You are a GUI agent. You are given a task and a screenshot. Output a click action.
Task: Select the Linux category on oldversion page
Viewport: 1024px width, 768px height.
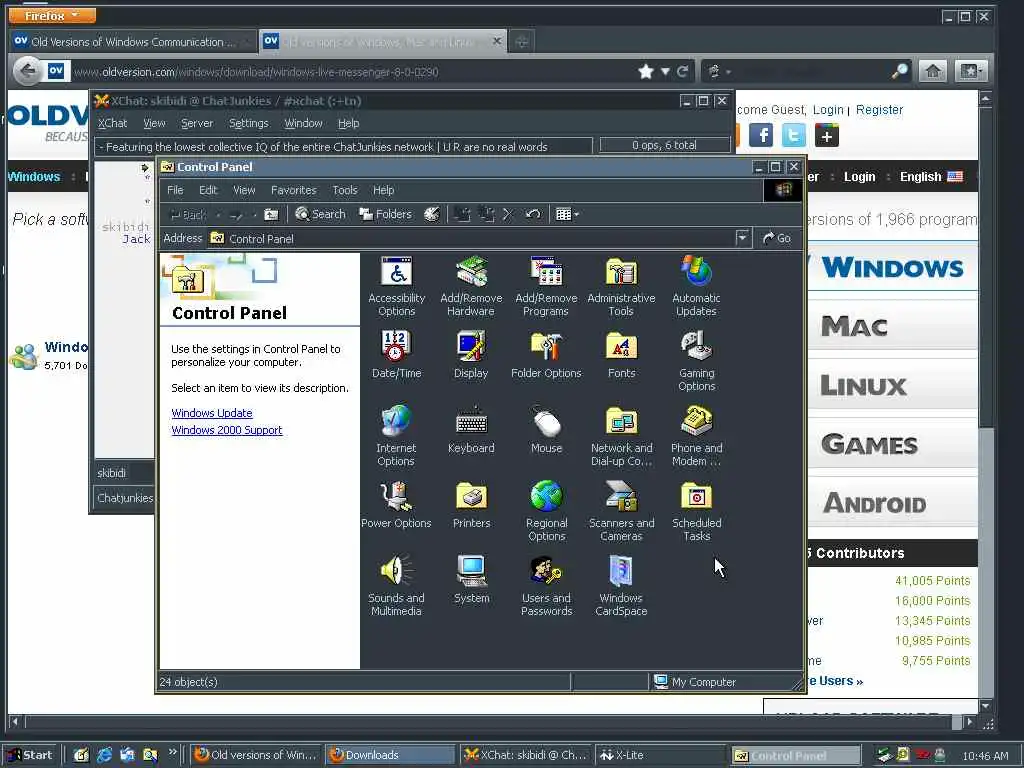tap(893, 385)
